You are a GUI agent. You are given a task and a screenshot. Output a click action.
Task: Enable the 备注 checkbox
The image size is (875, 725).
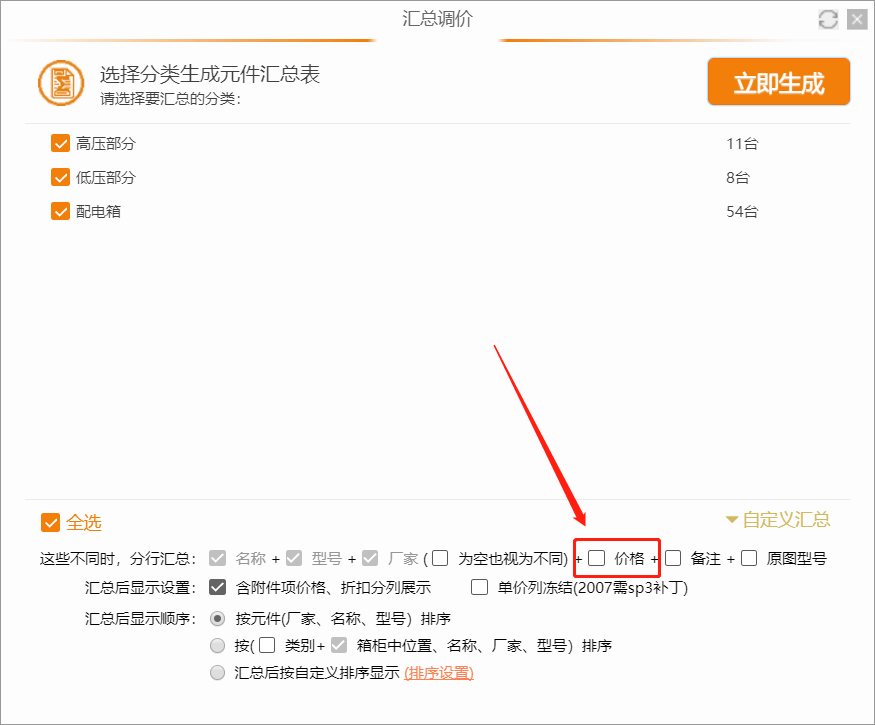(673, 558)
